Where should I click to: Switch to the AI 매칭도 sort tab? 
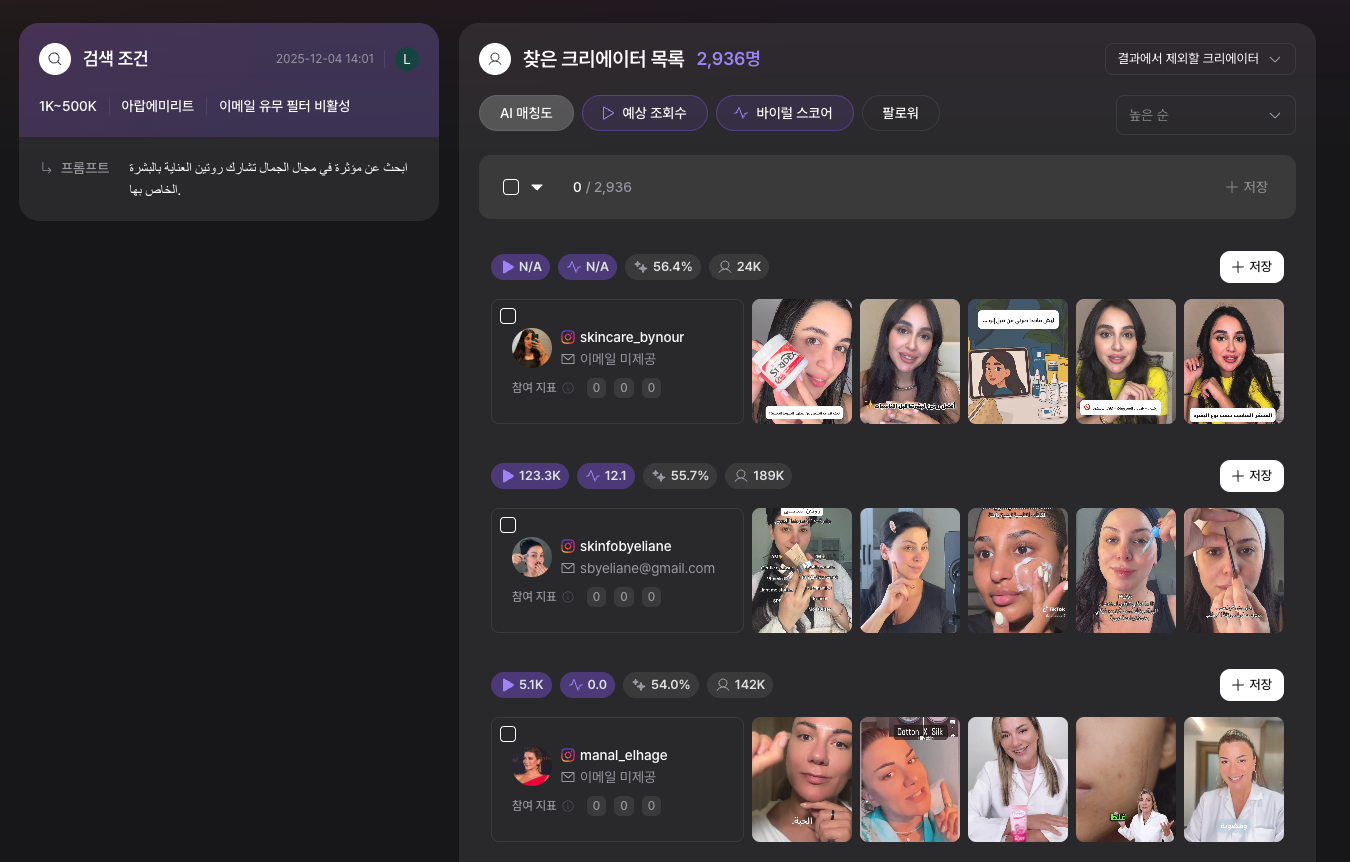tap(526, 113)
